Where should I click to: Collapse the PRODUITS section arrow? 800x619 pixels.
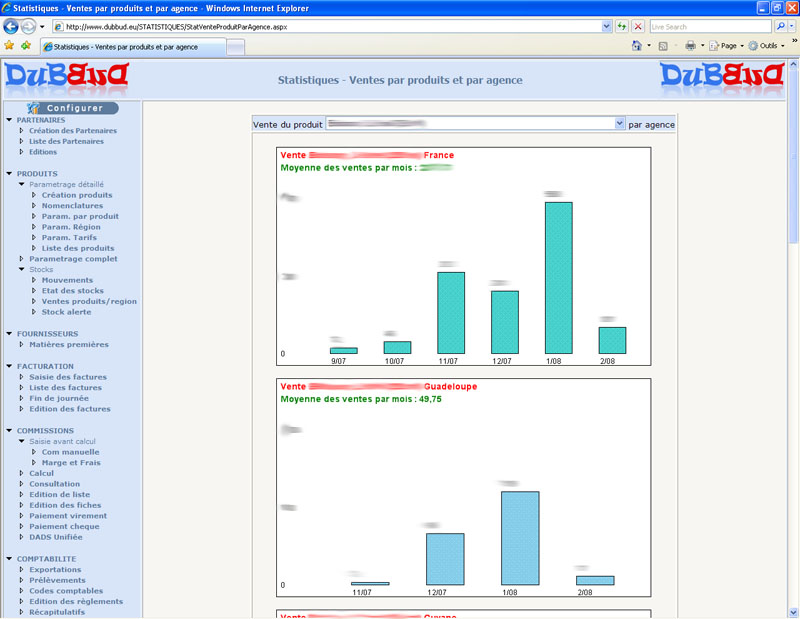9,174
